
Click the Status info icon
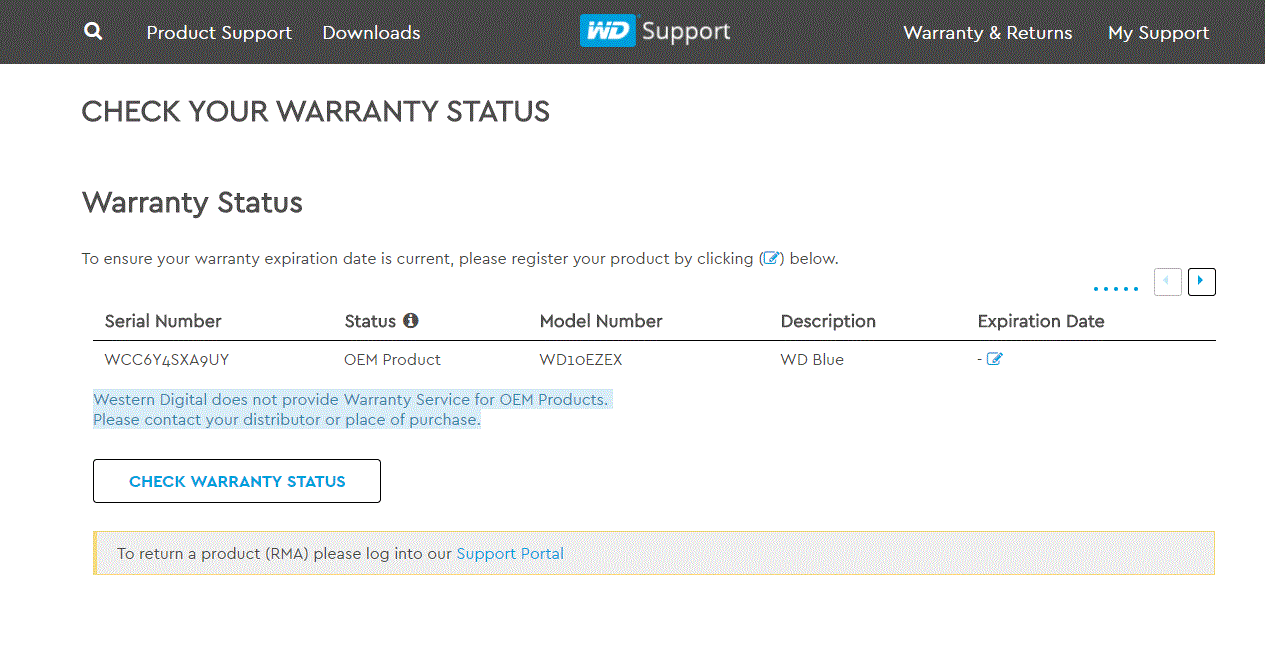coord(411,321)
